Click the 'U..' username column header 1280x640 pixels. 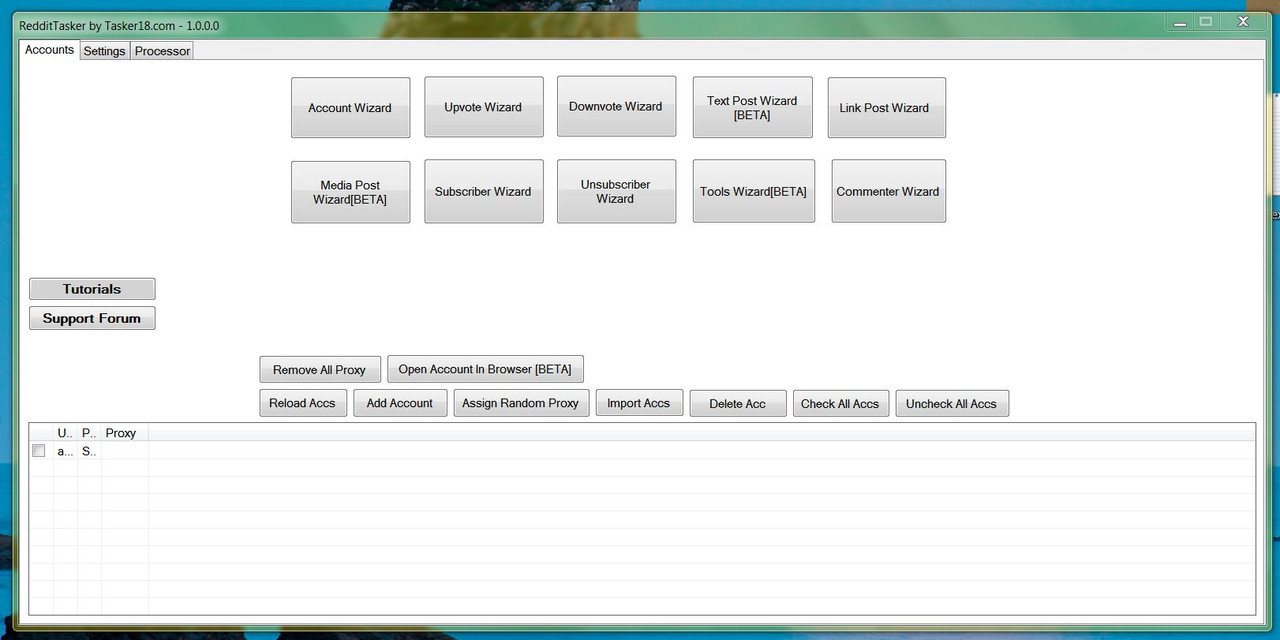click(x=65, y=433)
